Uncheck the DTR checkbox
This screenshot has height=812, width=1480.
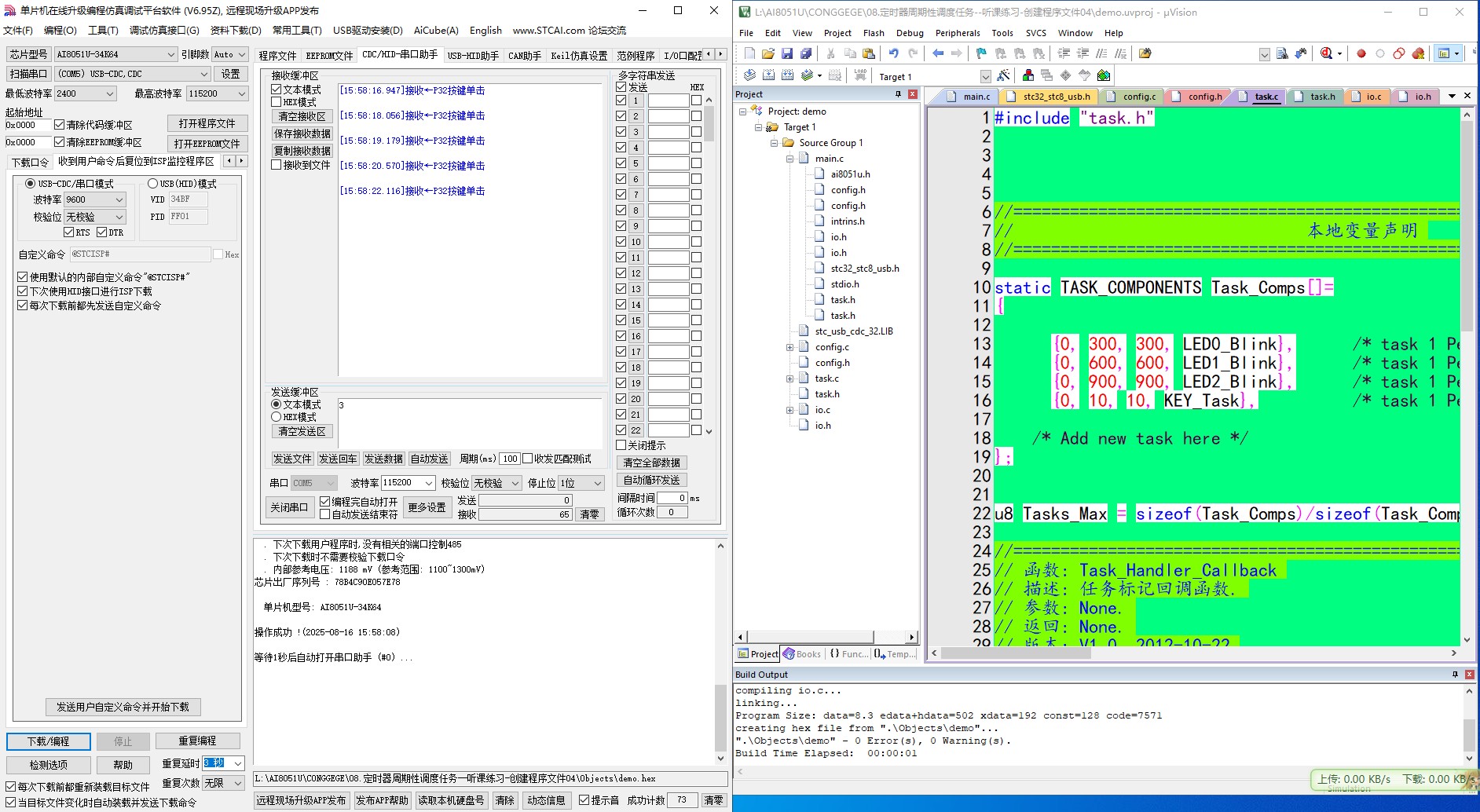coord(101,232)
